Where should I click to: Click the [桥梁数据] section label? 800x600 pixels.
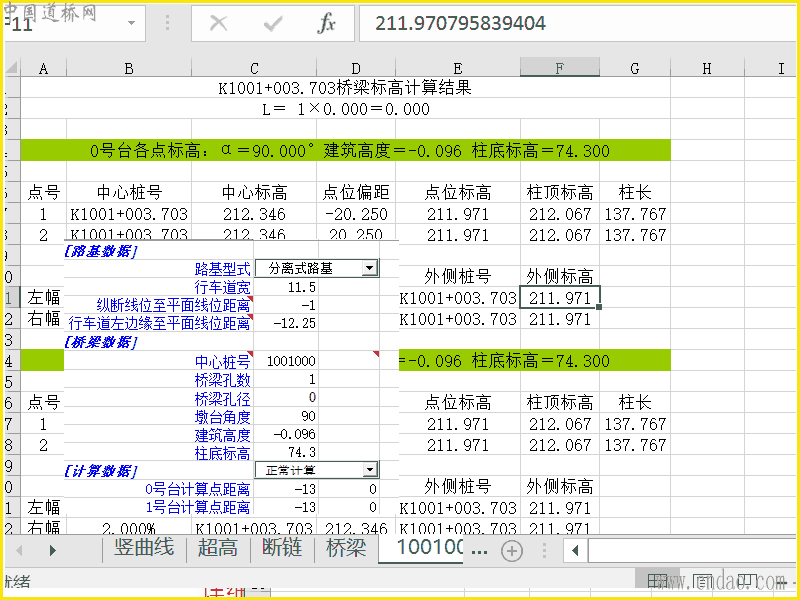101,342
